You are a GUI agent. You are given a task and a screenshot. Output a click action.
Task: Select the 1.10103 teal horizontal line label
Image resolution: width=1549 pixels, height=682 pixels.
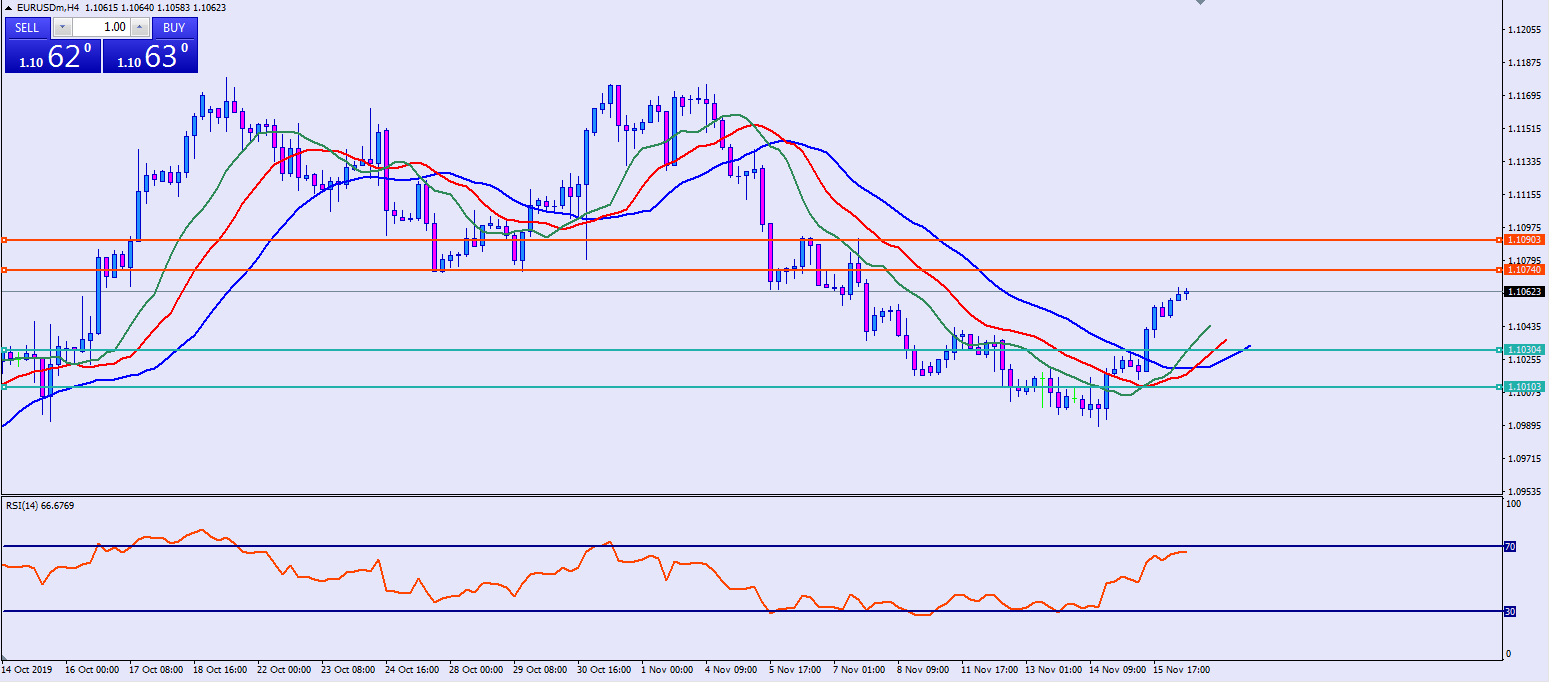point(1525,387)
